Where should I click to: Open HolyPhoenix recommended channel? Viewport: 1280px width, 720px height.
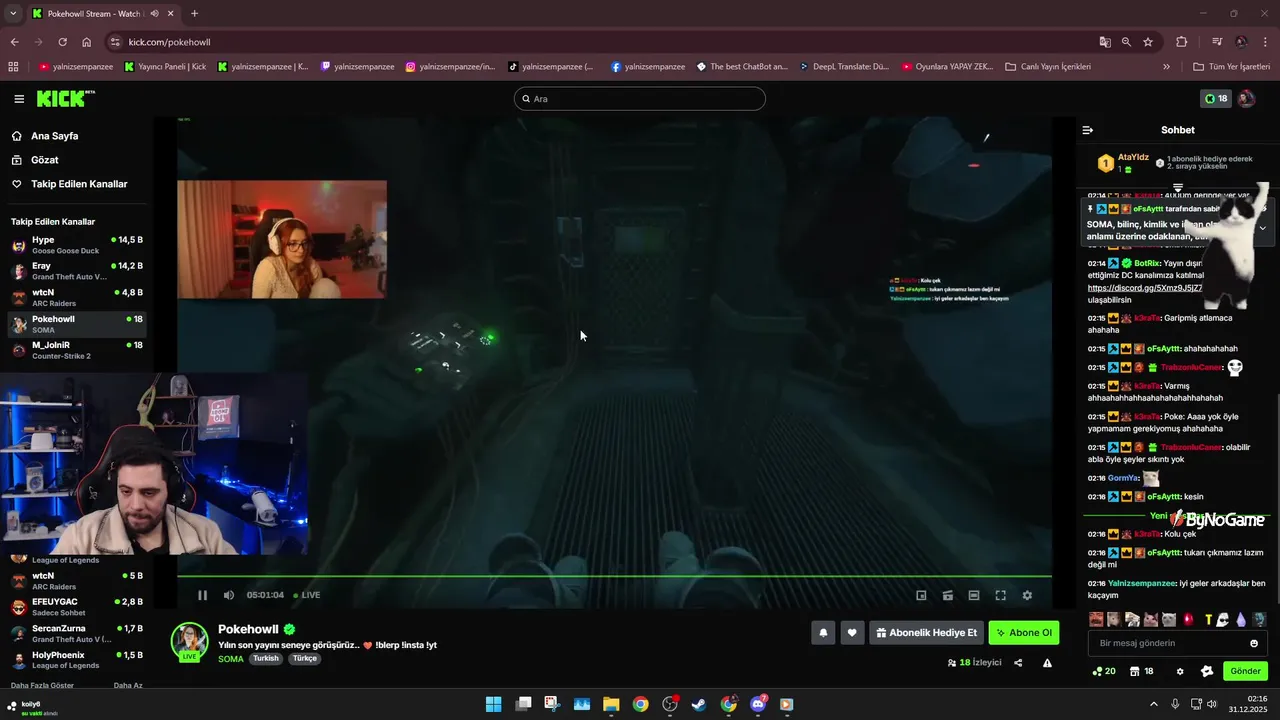tap(77, 660)
